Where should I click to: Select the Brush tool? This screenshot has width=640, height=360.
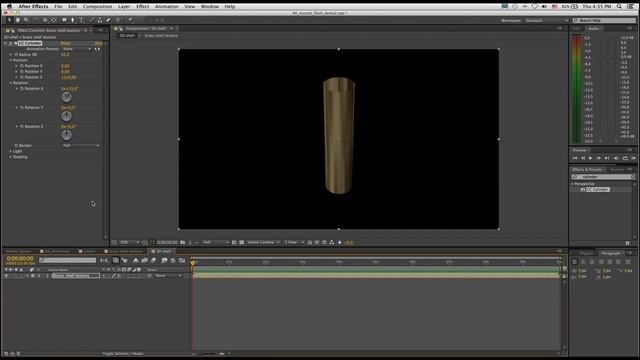pyautogui.click(x=92, y=20)
